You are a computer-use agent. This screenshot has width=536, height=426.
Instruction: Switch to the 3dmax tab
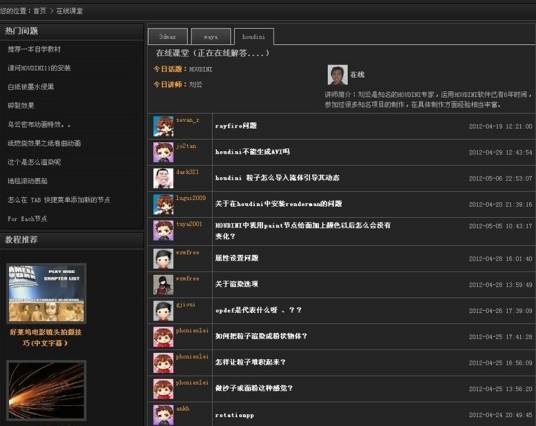[168, 37]
